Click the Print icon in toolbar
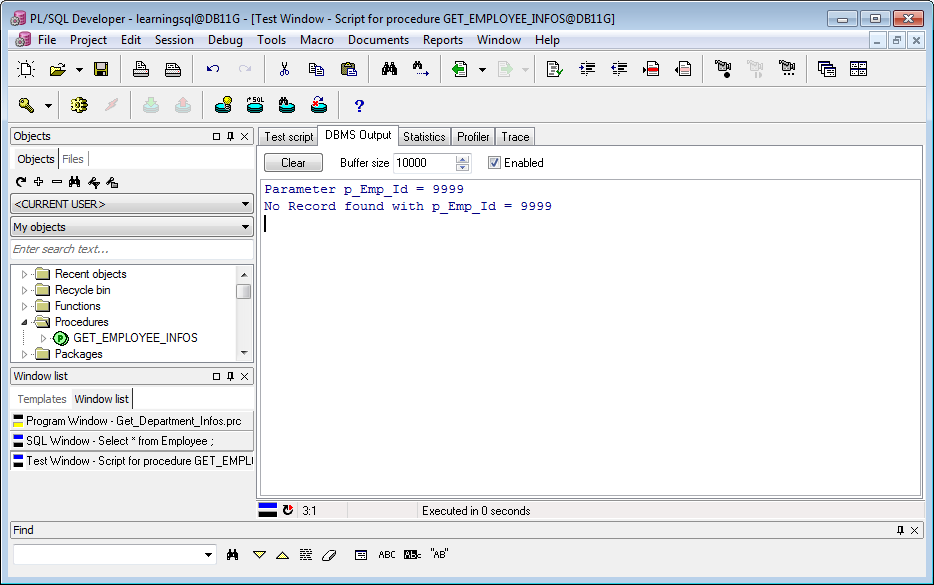This screenshot has height=585, width=934. click(x=141, y=69)
